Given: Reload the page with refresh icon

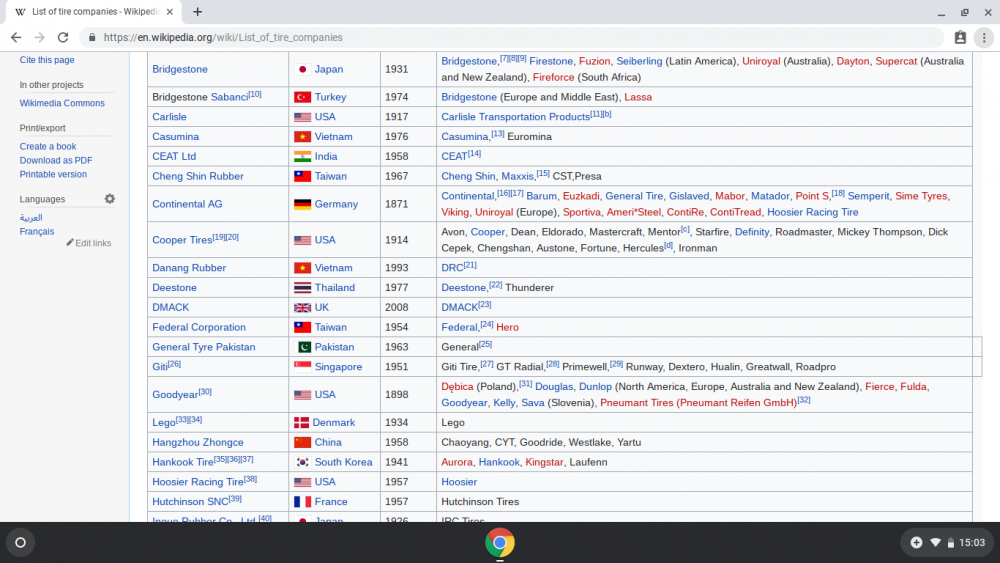Looking at the screenshot, I should tap(62, 38).
